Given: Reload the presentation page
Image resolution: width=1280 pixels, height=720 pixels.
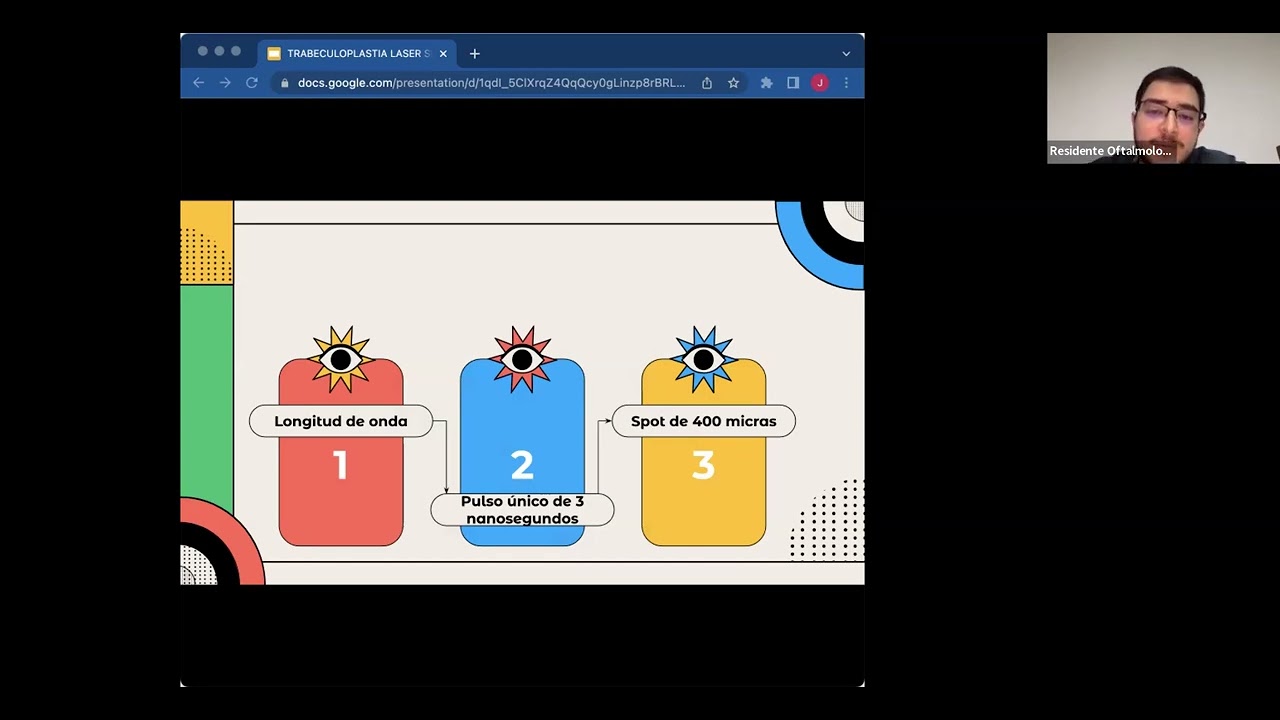Looking at the screenshot, I should click(x=252, y=83).
